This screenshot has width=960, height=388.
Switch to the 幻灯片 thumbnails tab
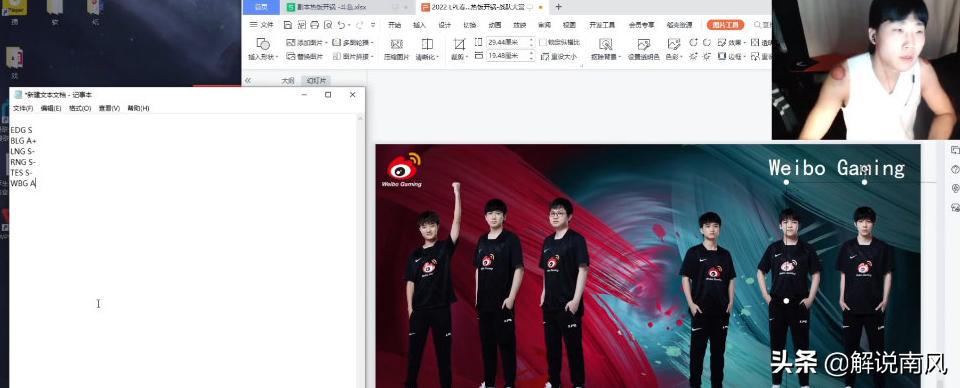click(317, 80)
